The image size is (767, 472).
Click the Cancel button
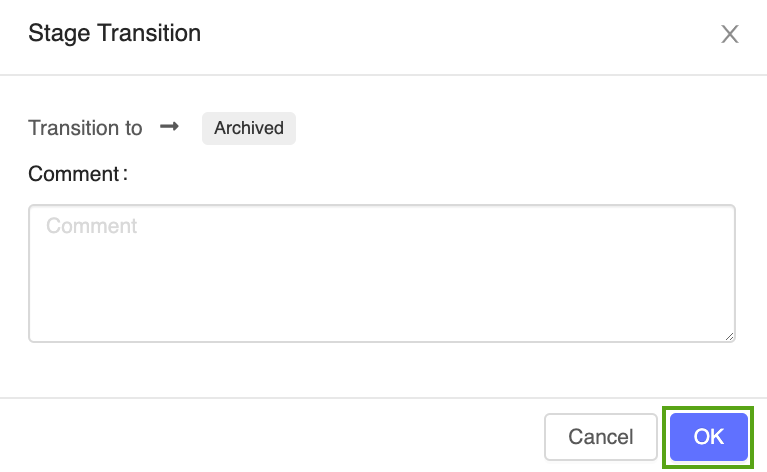(600, 437)
